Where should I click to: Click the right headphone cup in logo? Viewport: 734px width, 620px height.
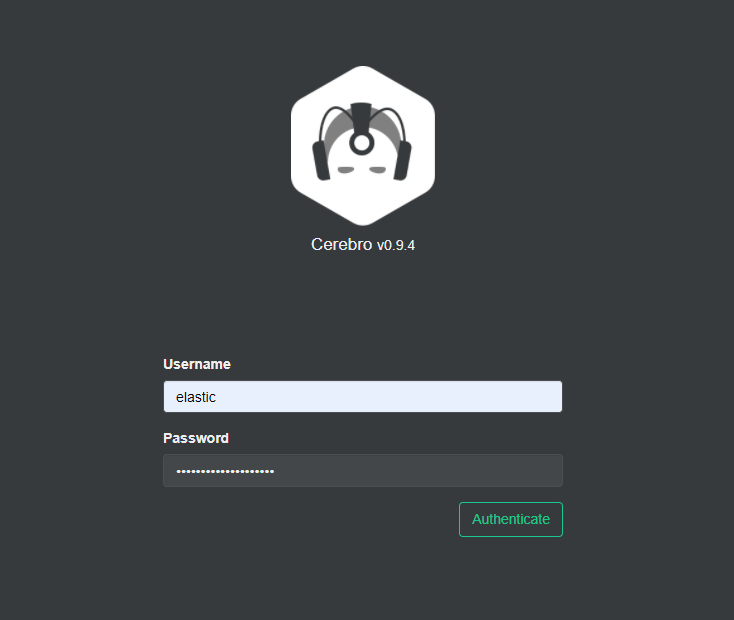[x=402, y=161]
